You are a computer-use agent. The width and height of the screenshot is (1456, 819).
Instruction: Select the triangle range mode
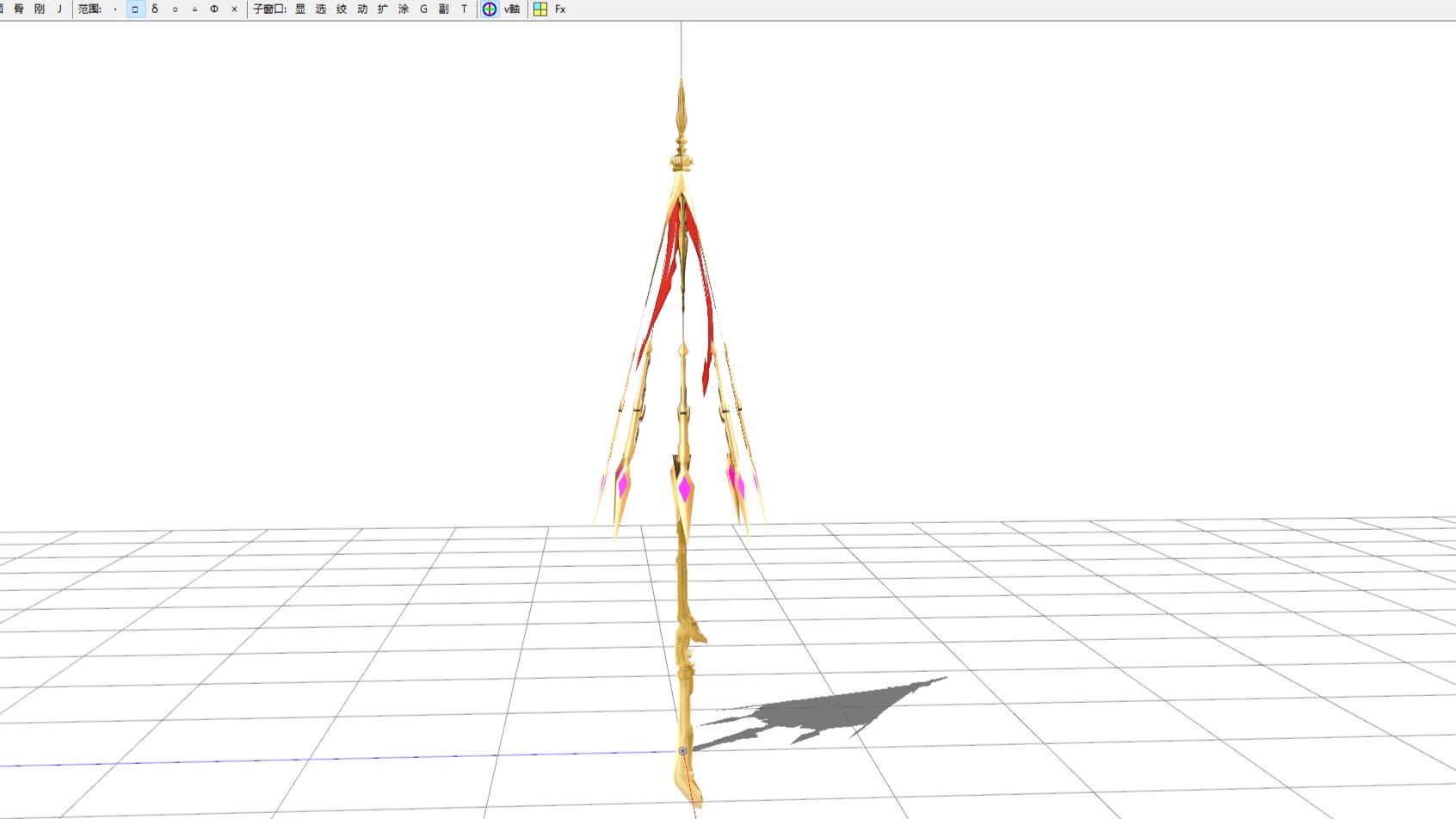pos(194,9)
